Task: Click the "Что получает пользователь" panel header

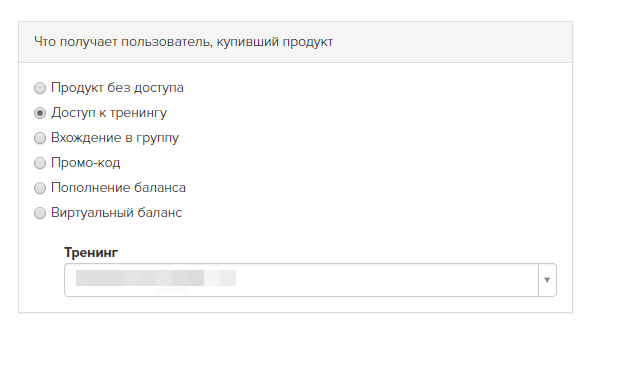Action: coord(184,41)
